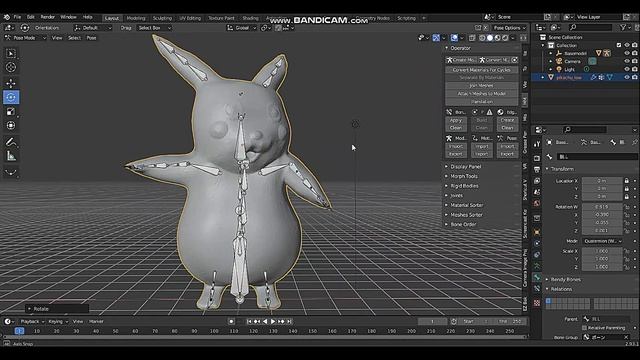
Task: Open the Quaternion rotation mode dropdown
Action: [x=602, y=241]
